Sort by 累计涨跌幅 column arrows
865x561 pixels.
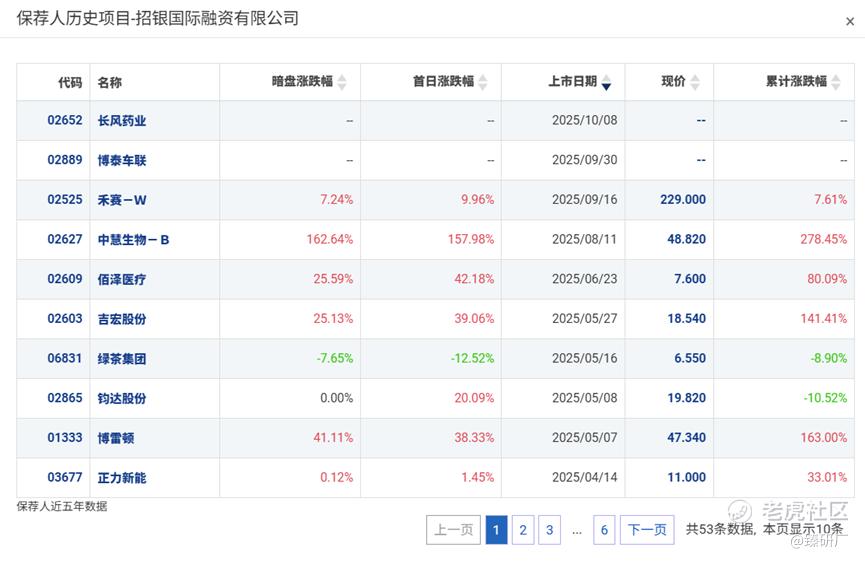pyautogui.click(x=836, y=82)
